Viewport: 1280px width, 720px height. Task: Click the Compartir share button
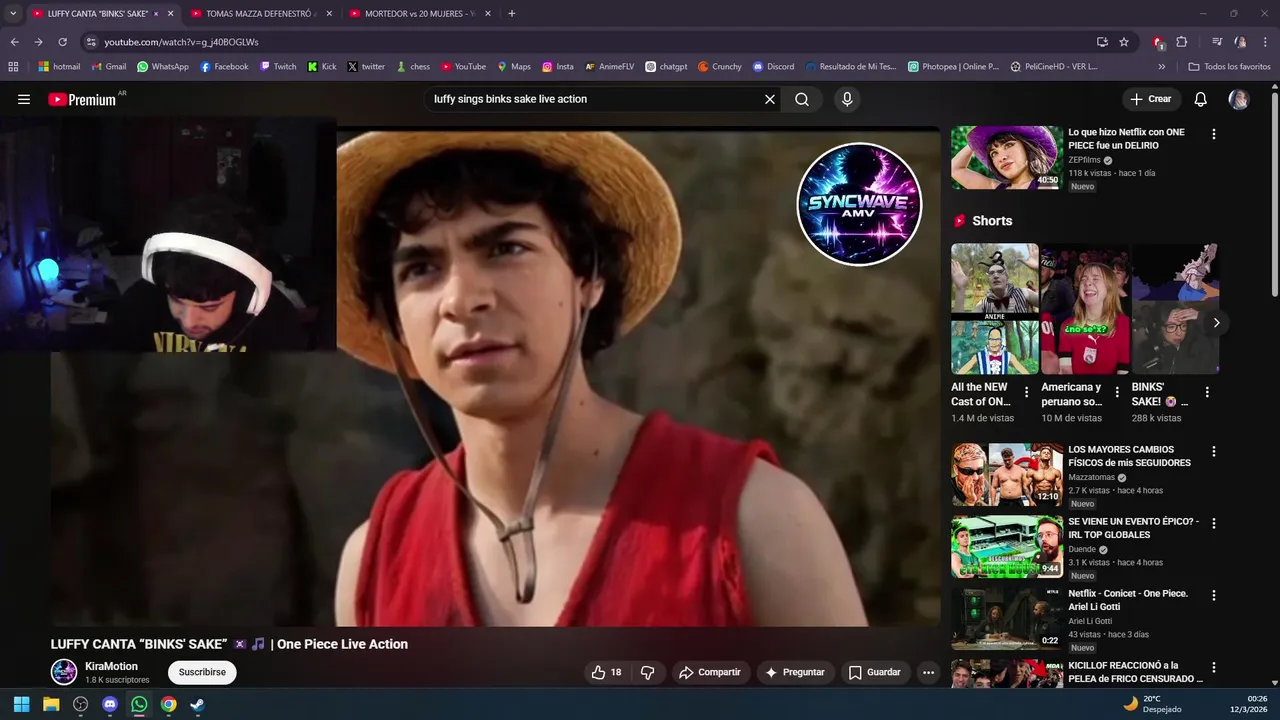(710, 672)
